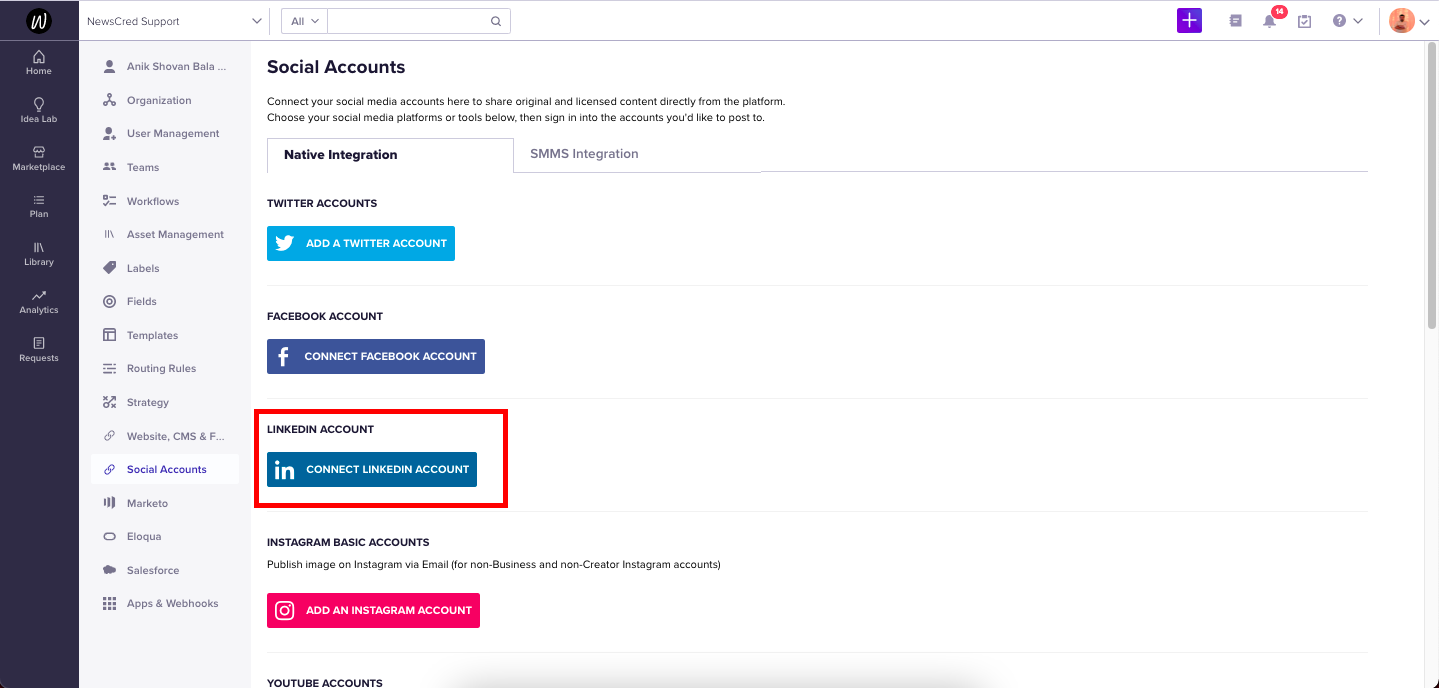
Task: Open Analytics from the sidebar
Action: [39, 301]
